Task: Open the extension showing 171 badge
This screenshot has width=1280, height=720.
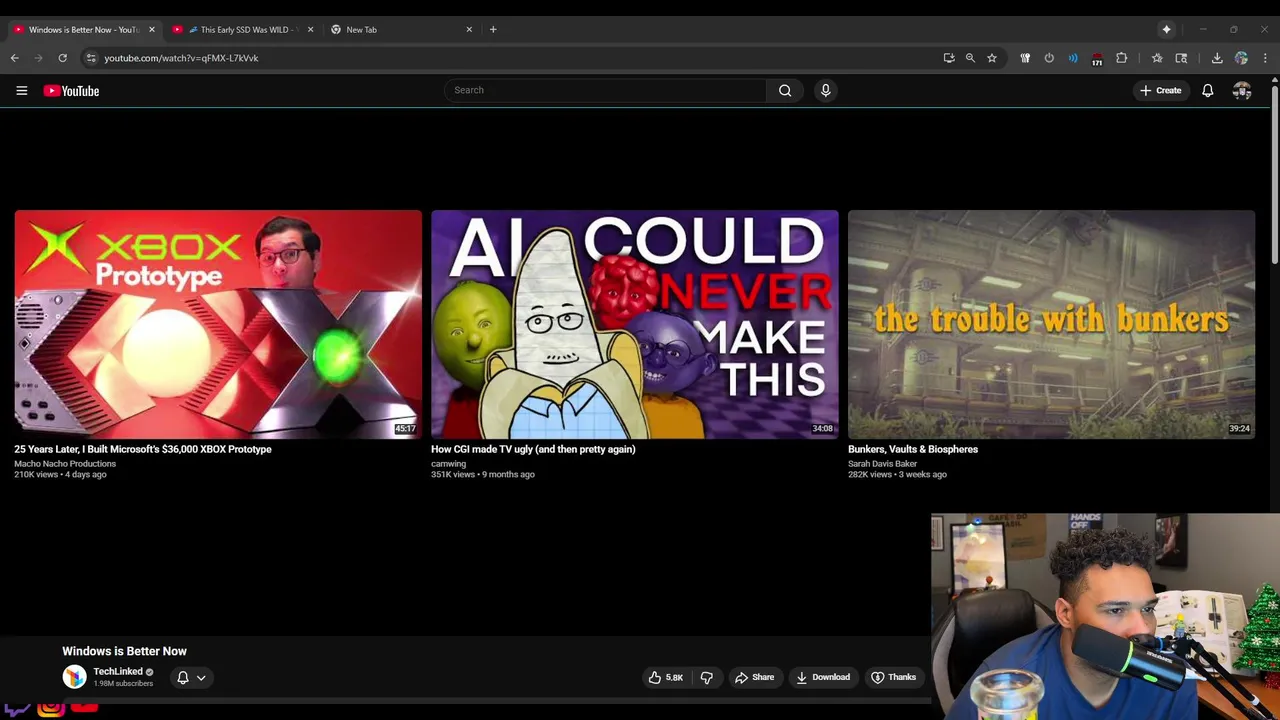Action: pos(1097,59)
